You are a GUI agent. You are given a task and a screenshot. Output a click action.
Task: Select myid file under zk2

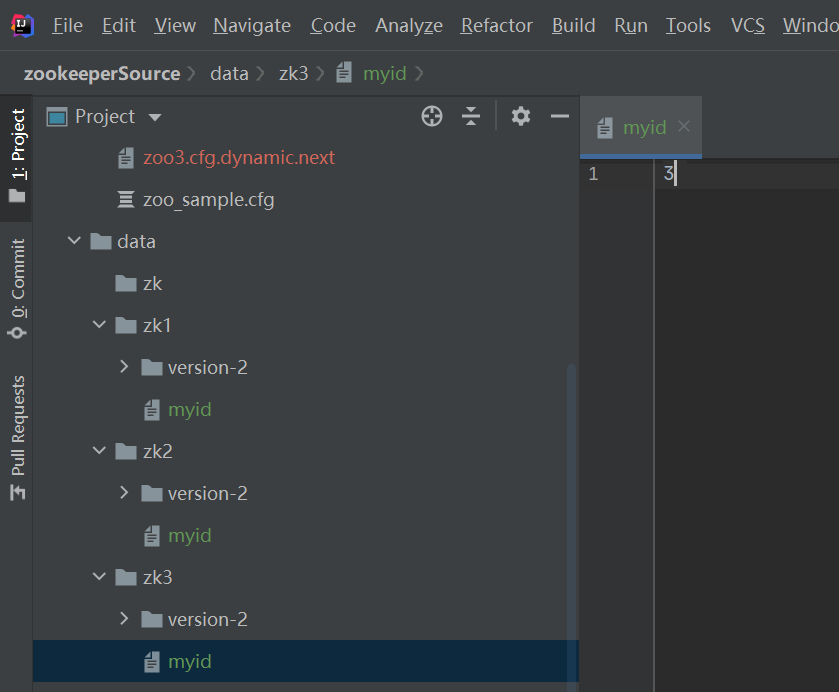190,535
